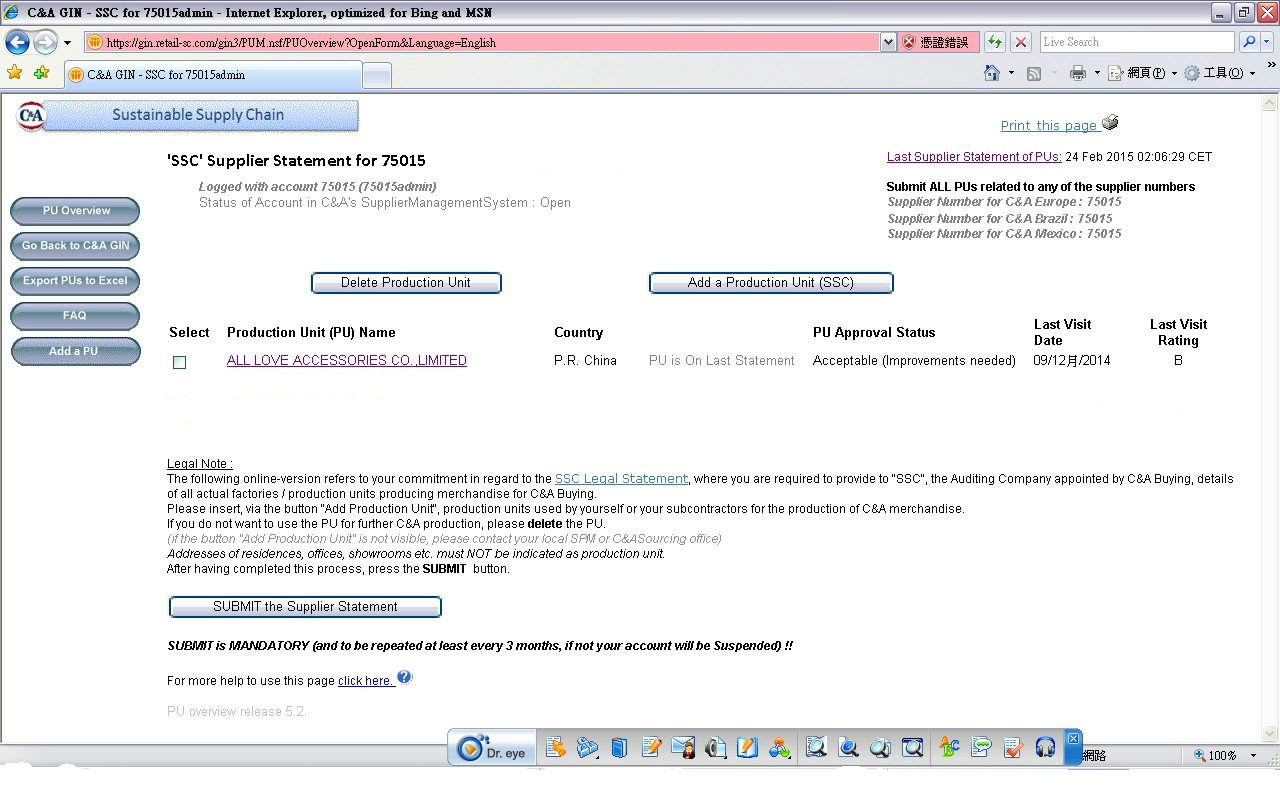The image size is (1280, 800).
Task: Open the Tools (工具) menu
Action: pyautogui.click(x=1220, y=73)
